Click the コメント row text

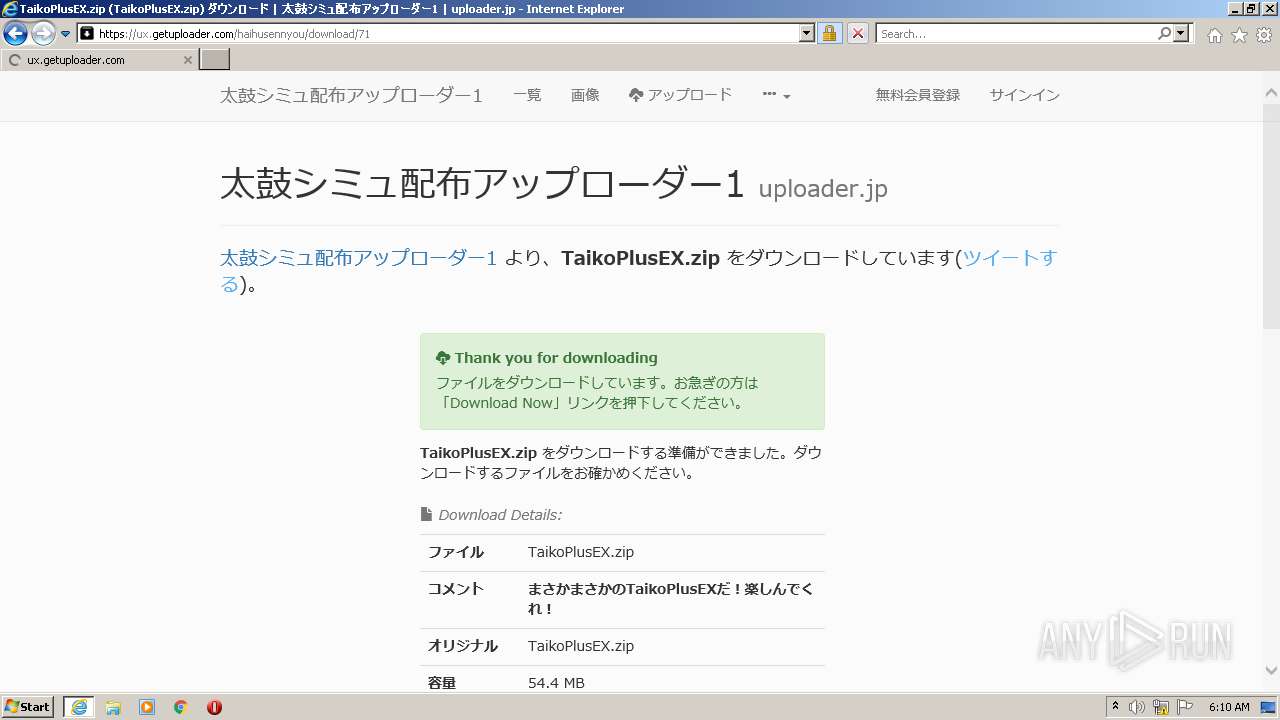pos(670,599)
